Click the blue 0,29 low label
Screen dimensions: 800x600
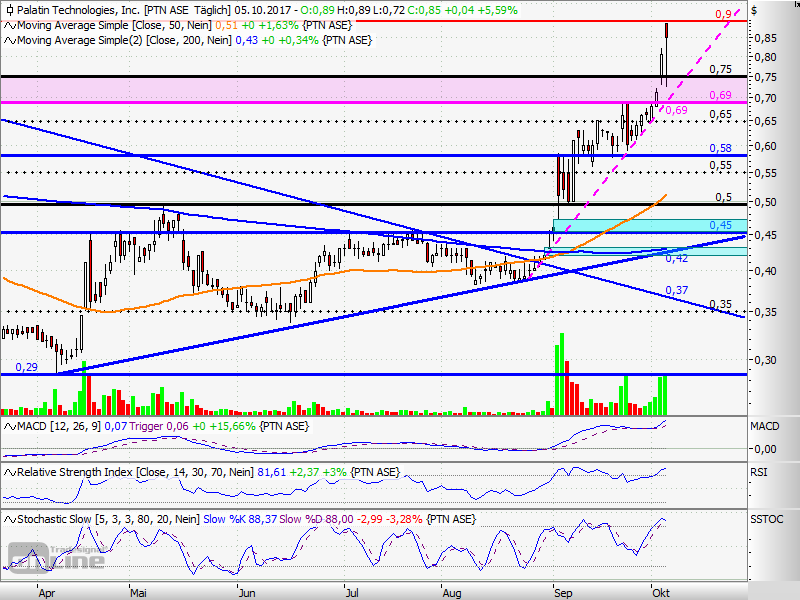pyautogui.click(x=27, y=367)
